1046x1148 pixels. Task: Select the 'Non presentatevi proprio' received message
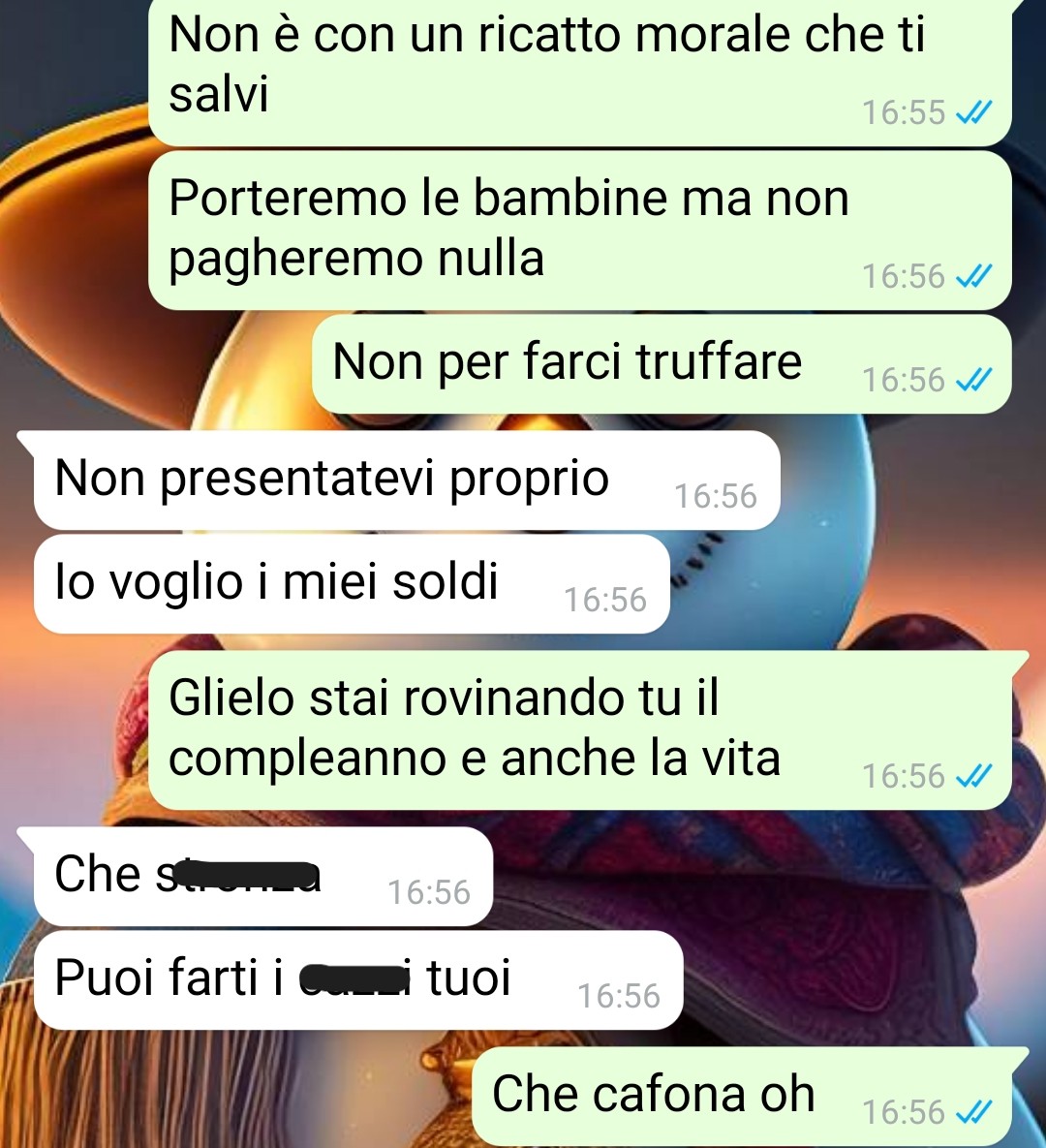tap(406, 481)
